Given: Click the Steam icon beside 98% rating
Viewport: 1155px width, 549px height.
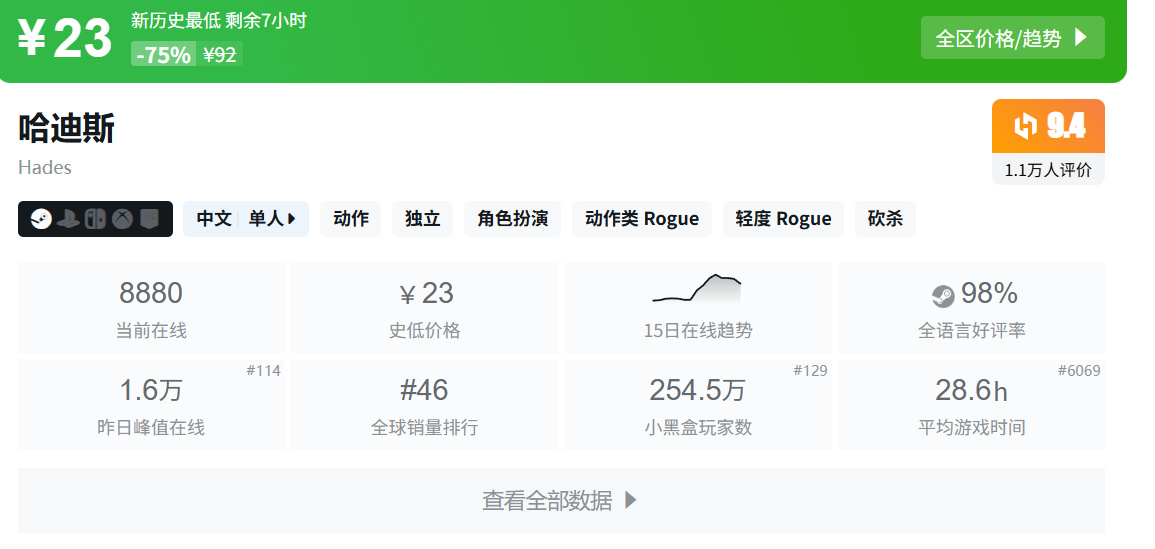Looking at the screenshot, I should [943, 296].
